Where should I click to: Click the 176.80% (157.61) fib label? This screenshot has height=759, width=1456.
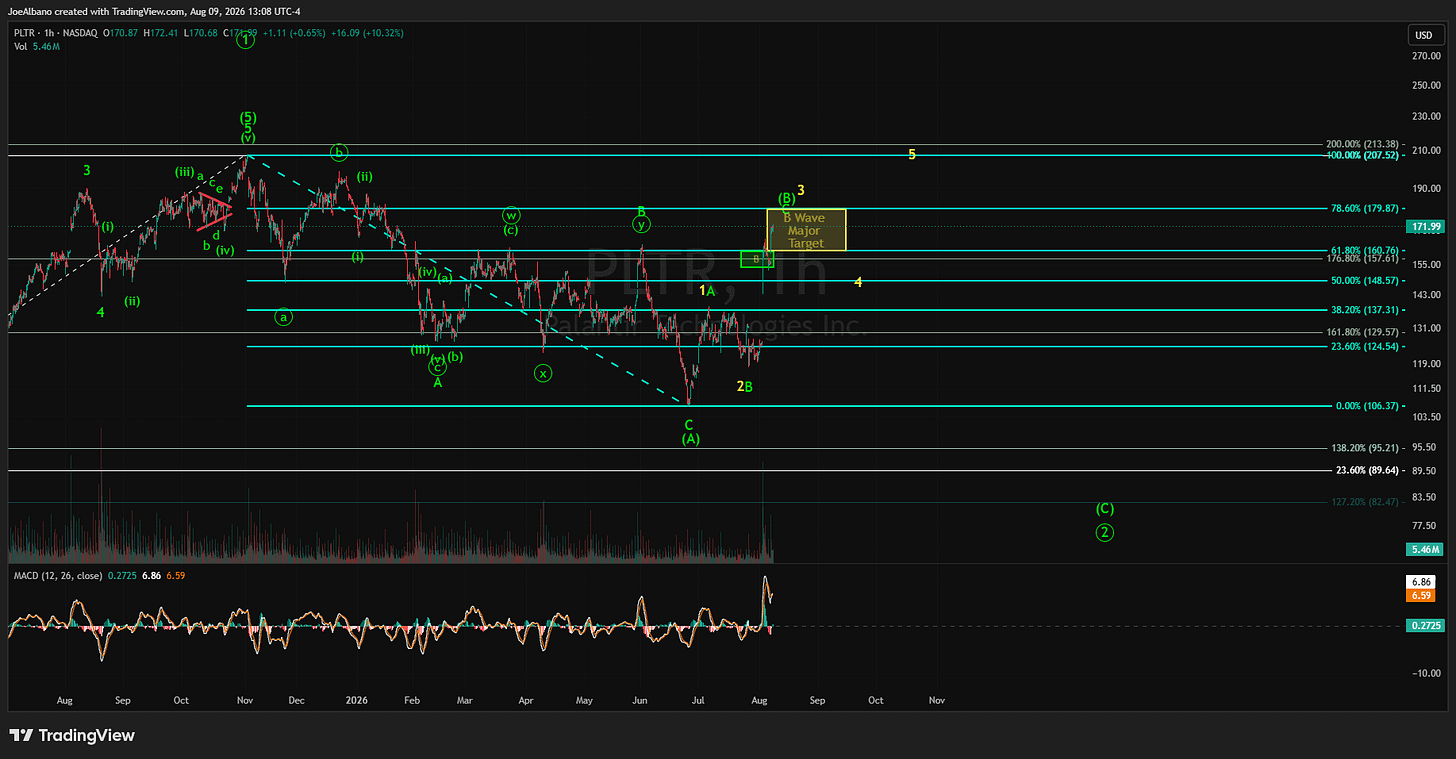coord(1362,260)
